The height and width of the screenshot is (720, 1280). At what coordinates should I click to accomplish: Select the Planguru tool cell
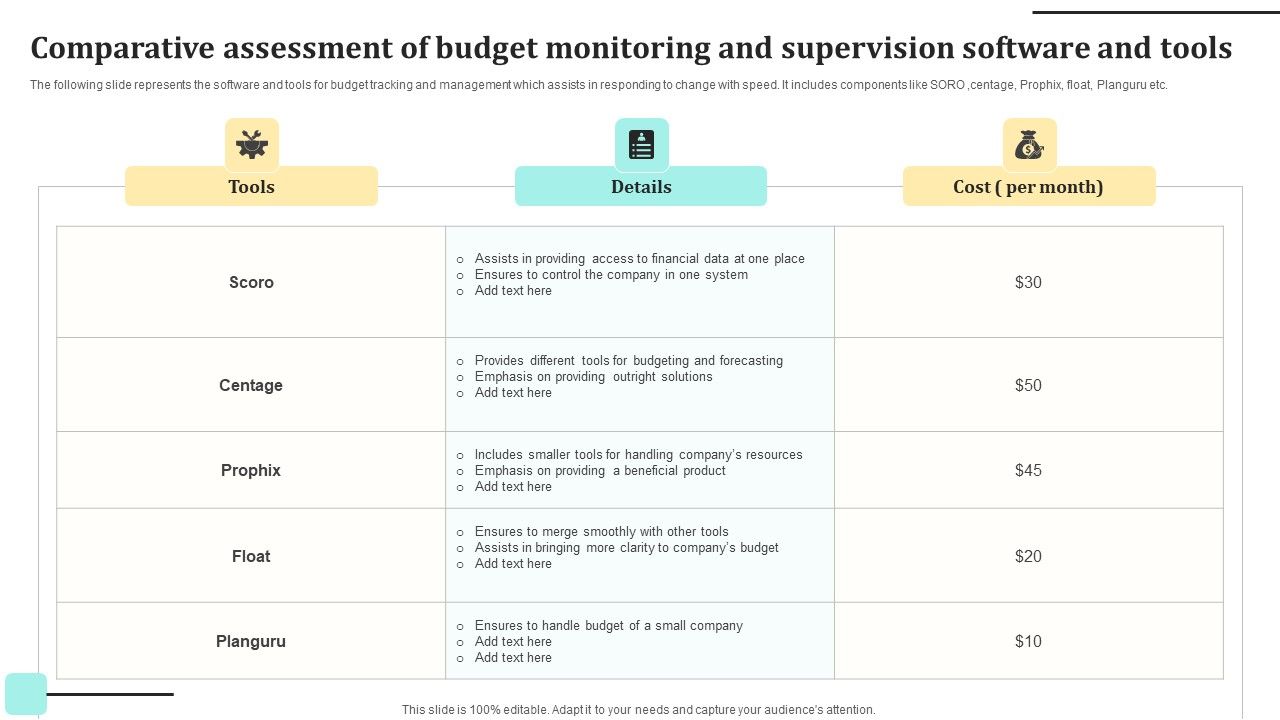tap(251, 641)
